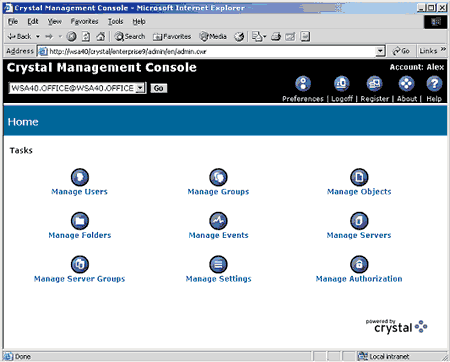Open the Manage Settings link
The width and height of the screenshot is (450, 362).
(x=218, y=279)
